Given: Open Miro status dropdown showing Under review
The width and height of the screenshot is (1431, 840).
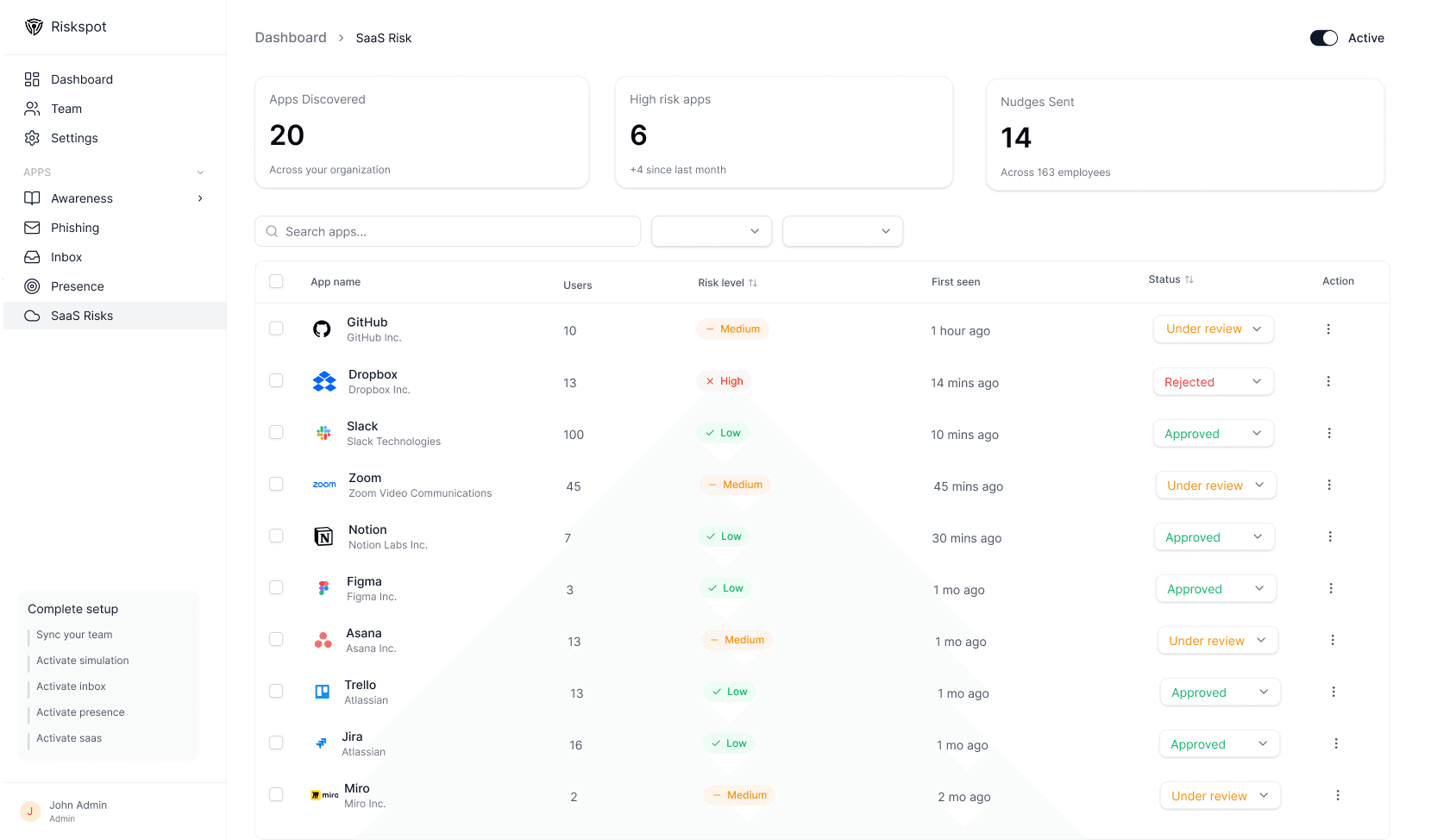Looking at the screenshot, I should pos(1221,795).
